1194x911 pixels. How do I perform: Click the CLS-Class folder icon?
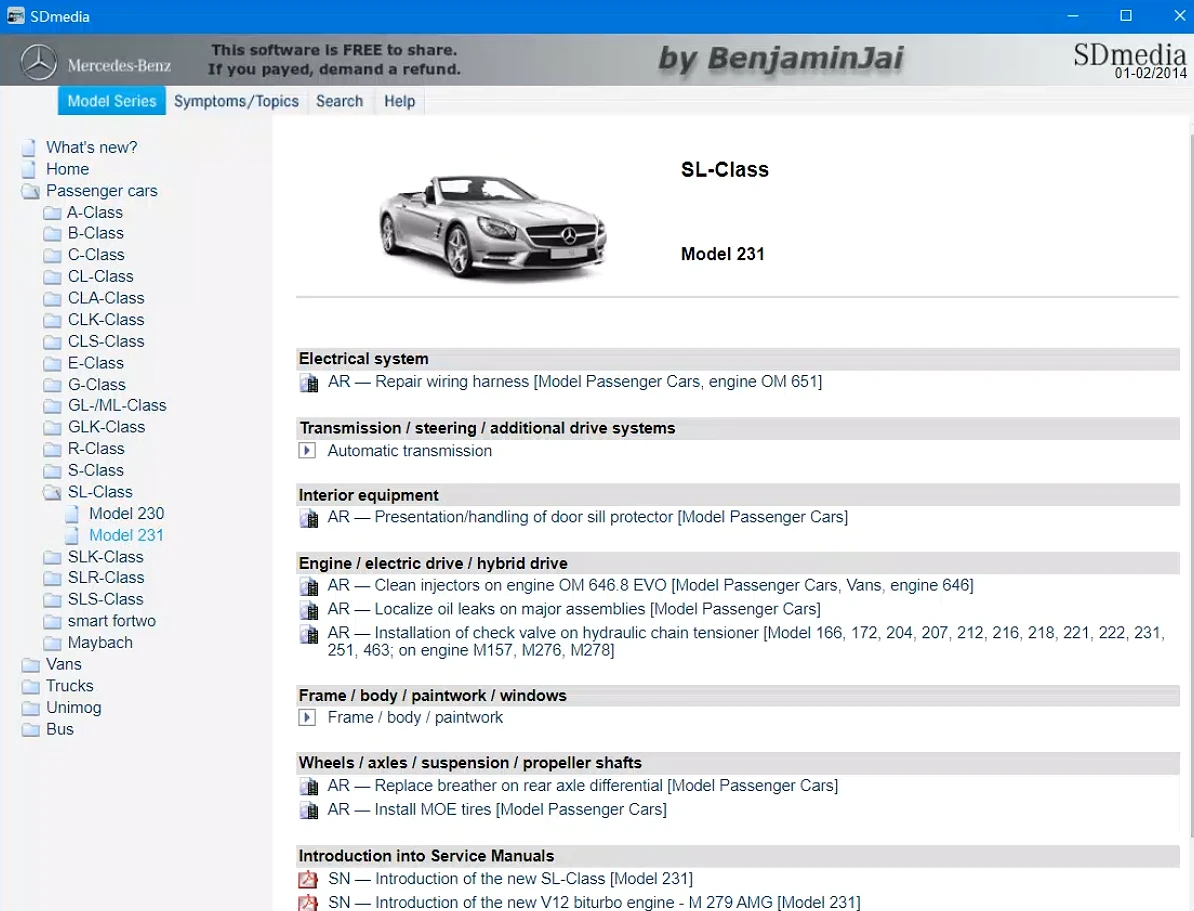(52, 342)
